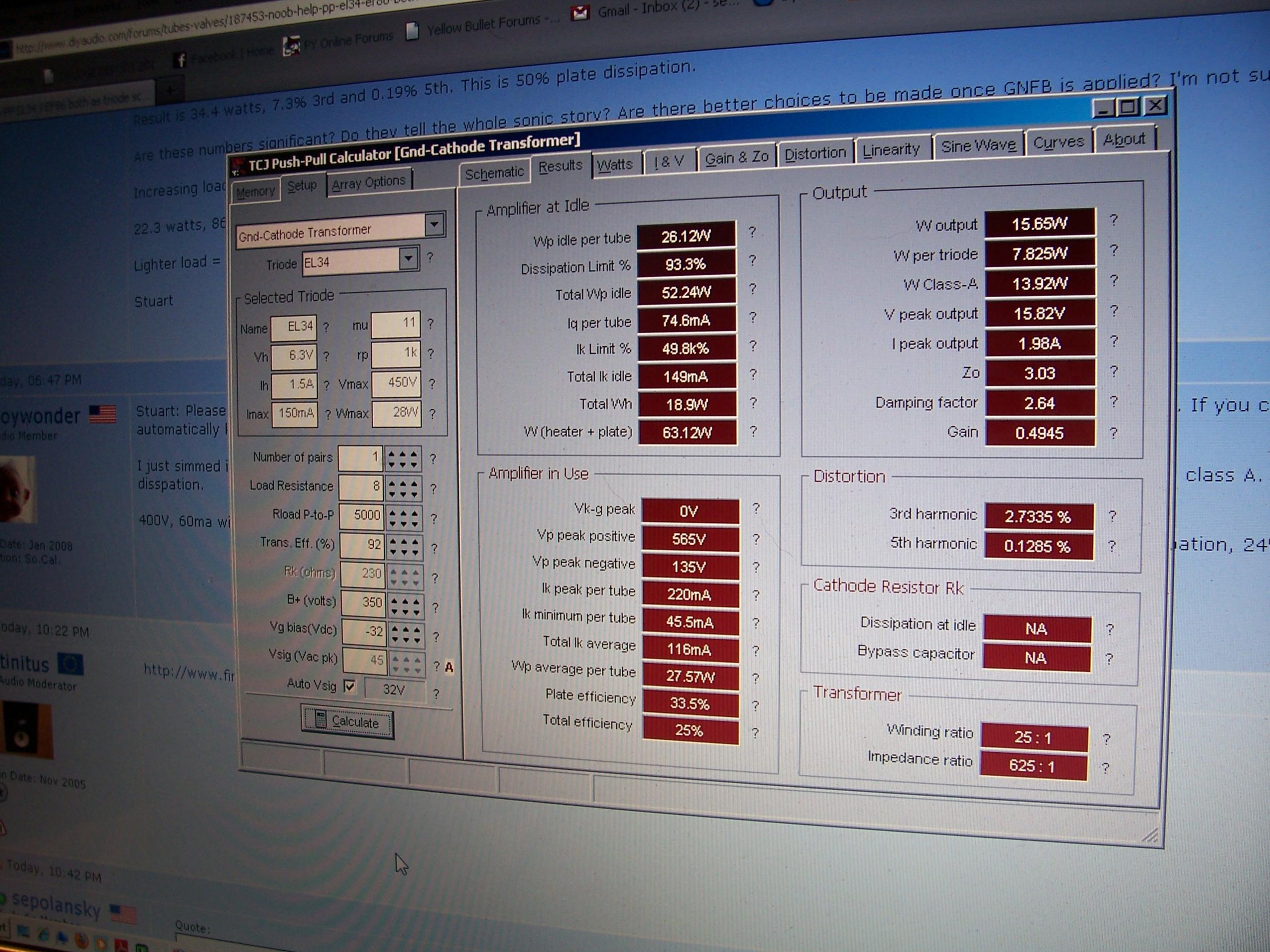Image resolution: width=1270 pixels, height=952 pixels.
Task: Click the help question mark beside the Triode dropdown
Action: click(x=429, y=257)
